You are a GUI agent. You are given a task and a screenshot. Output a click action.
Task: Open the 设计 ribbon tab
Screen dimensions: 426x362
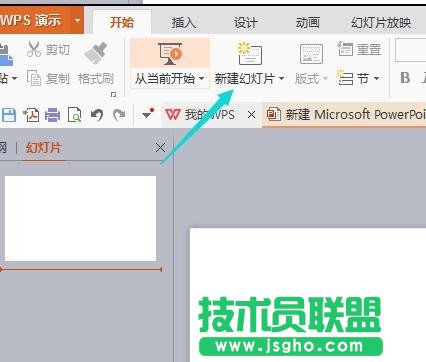coord(246,22)
